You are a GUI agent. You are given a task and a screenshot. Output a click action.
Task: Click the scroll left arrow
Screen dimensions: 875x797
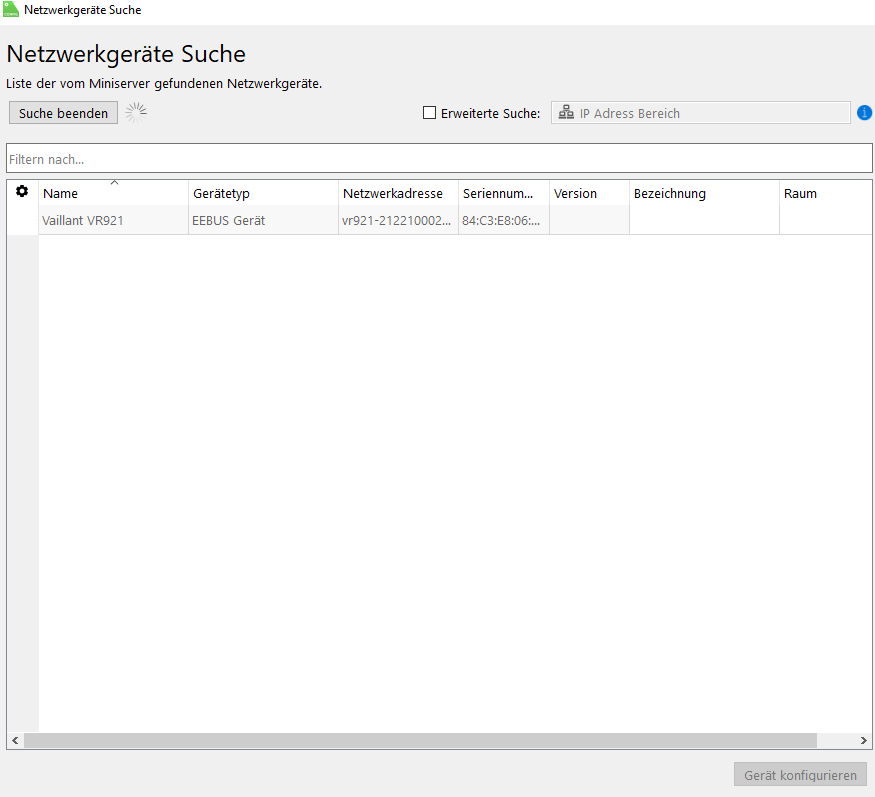[x=15, y=741]
